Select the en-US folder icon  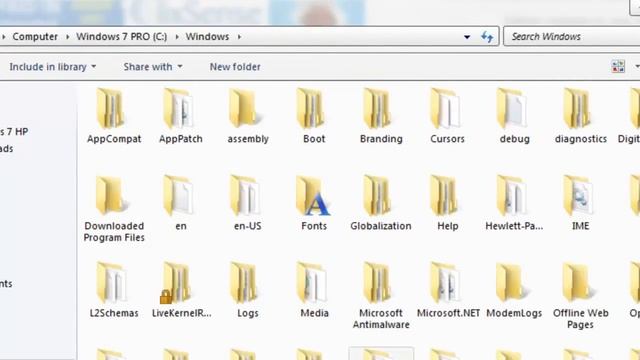point(245,196)
